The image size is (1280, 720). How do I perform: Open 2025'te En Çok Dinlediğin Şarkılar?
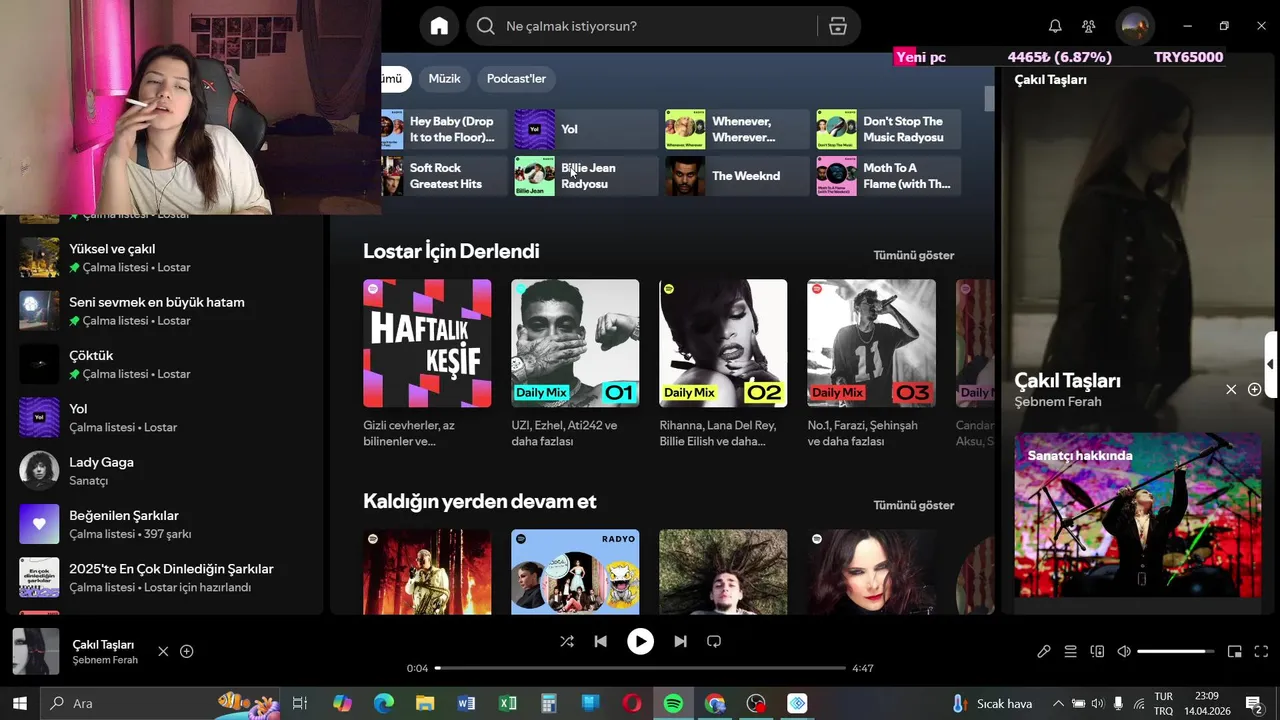(165, 577)
